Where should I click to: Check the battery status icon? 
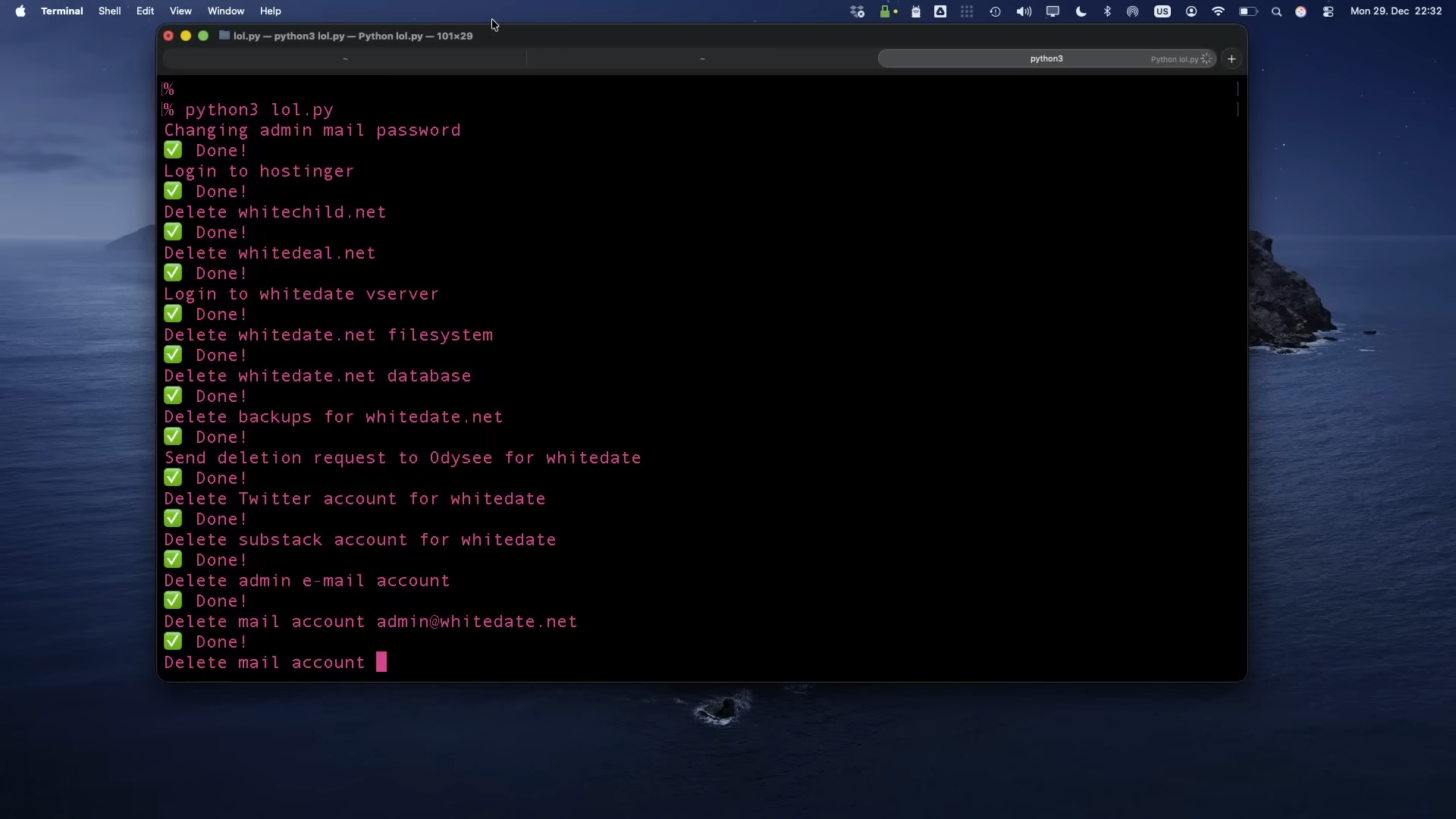(x=1247, y=11)
